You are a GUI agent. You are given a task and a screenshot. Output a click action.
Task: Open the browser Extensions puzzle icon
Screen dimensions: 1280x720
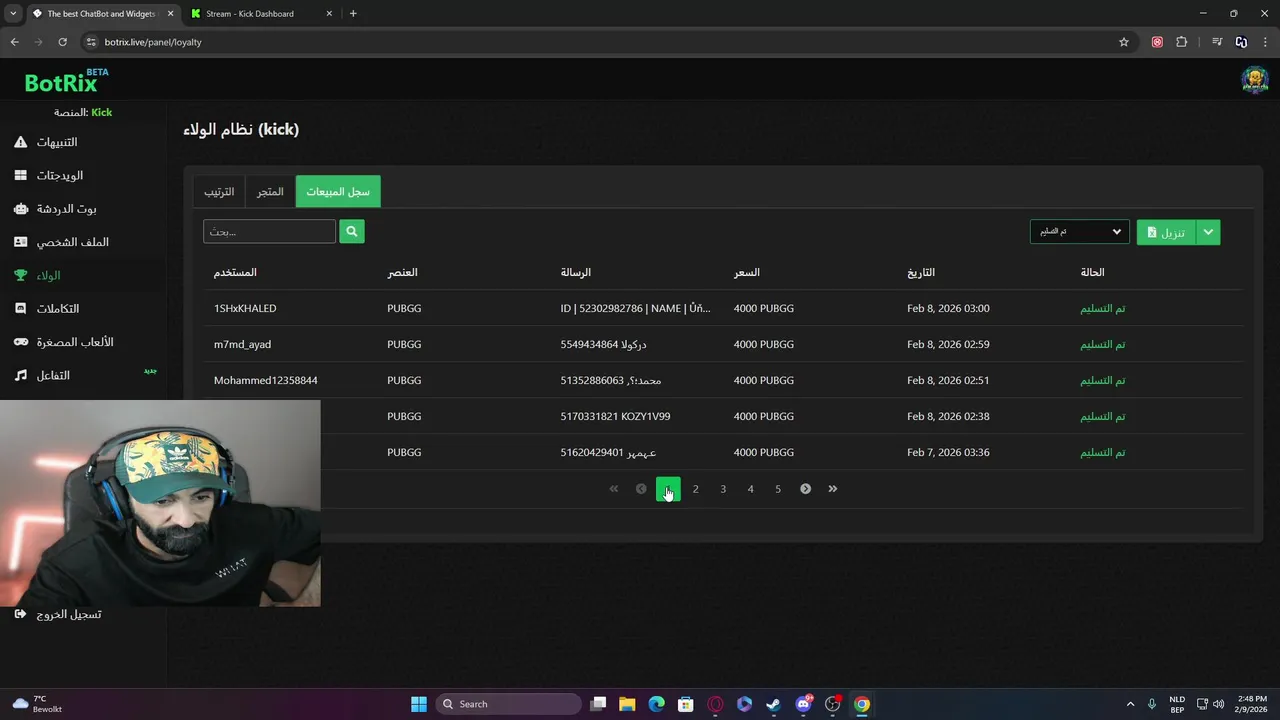(x=1182, y=42)
